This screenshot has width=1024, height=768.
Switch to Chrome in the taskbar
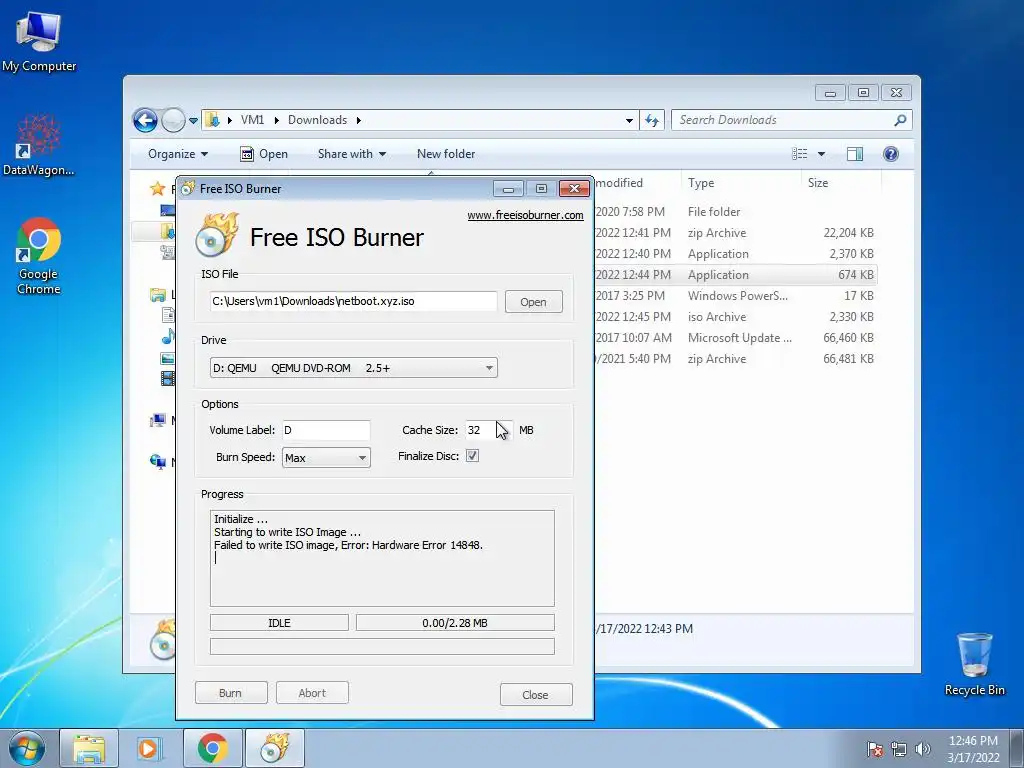point(212,748)
